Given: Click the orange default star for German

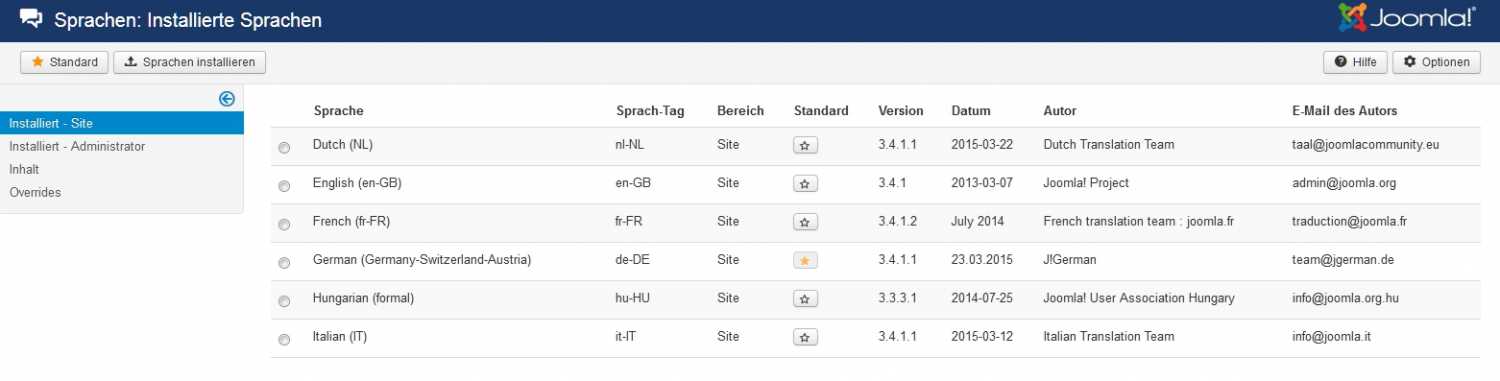Looking at the screenshot, I should (806, 260).
